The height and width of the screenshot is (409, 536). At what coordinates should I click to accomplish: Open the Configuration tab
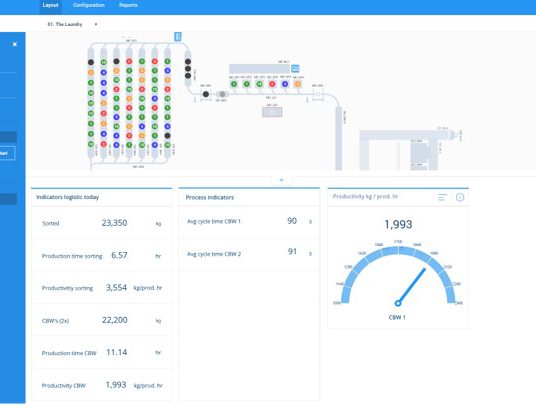[x=89, y=5]
